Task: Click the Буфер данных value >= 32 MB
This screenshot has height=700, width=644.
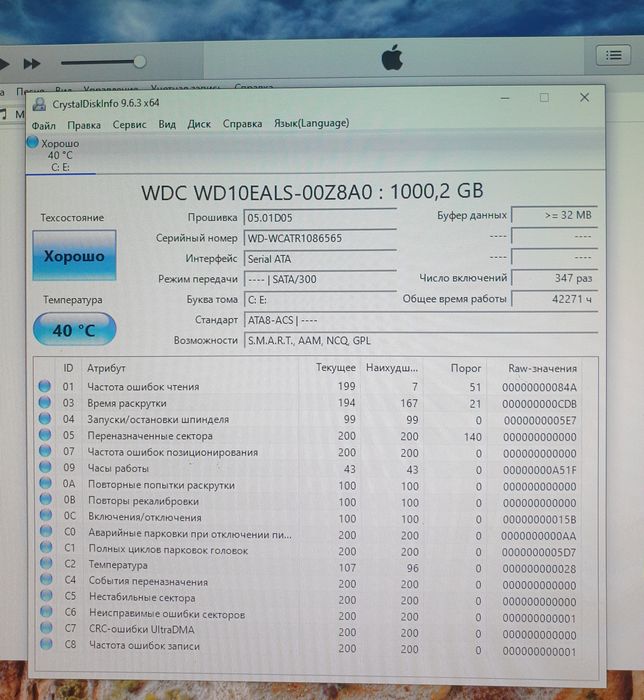Action: click(554, 215)
